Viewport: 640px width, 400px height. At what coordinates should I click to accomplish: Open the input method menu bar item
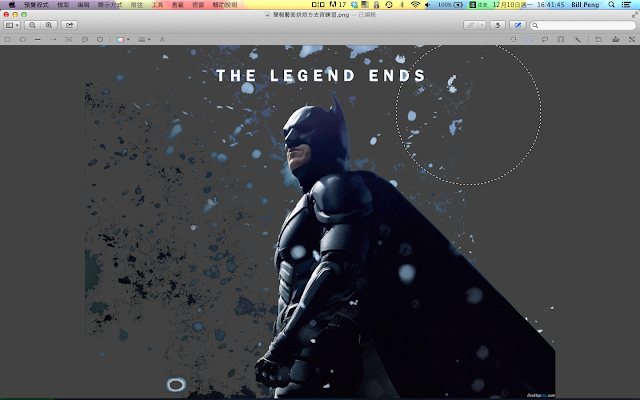click(479, 5)
